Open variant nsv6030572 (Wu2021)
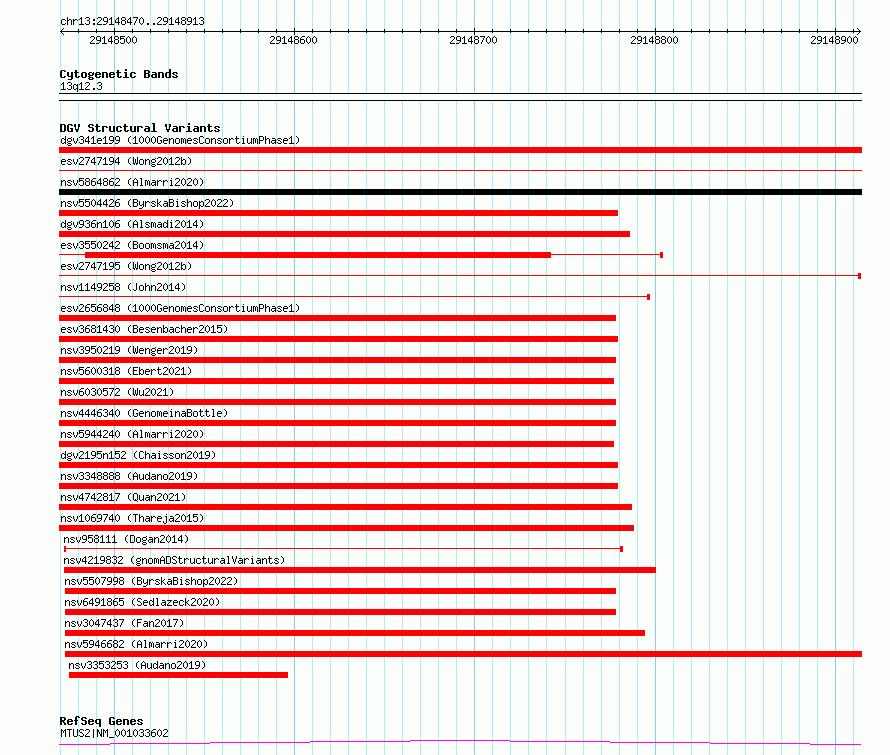 point(117,392)
